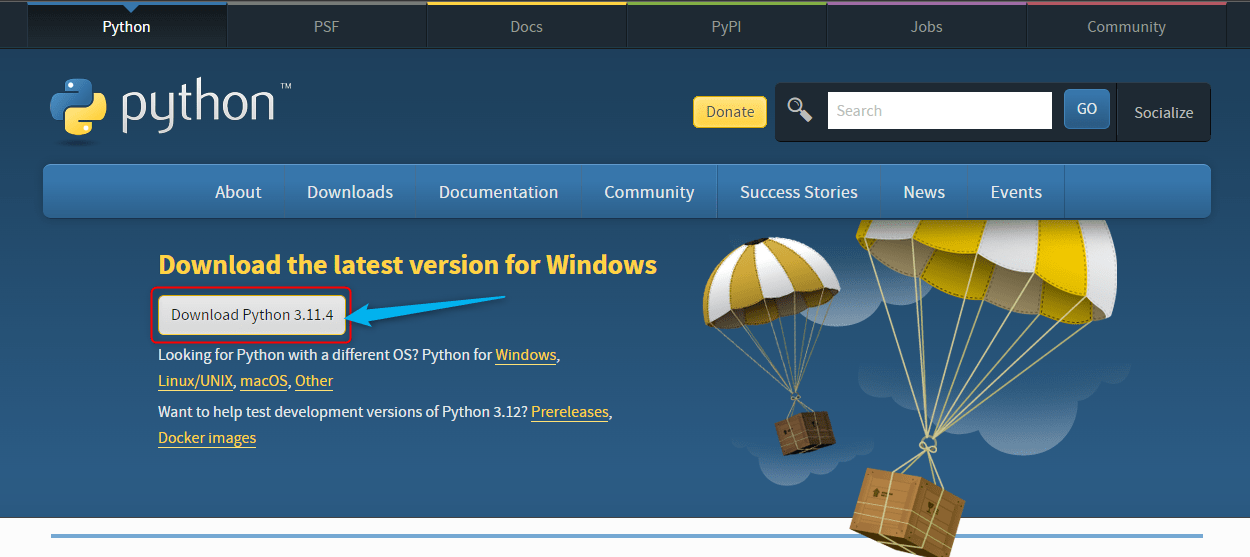Open the About navigation menu
The image size is (1250, 557).
coord(238,192)
